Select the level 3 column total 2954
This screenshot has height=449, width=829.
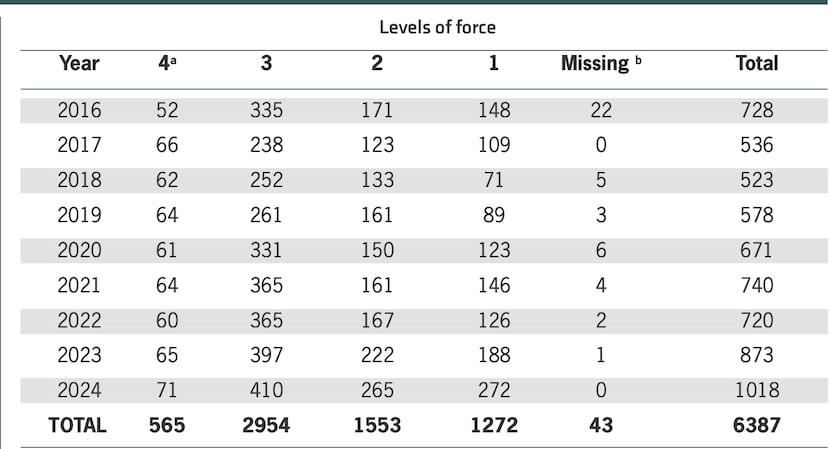(x=266, y=425)
